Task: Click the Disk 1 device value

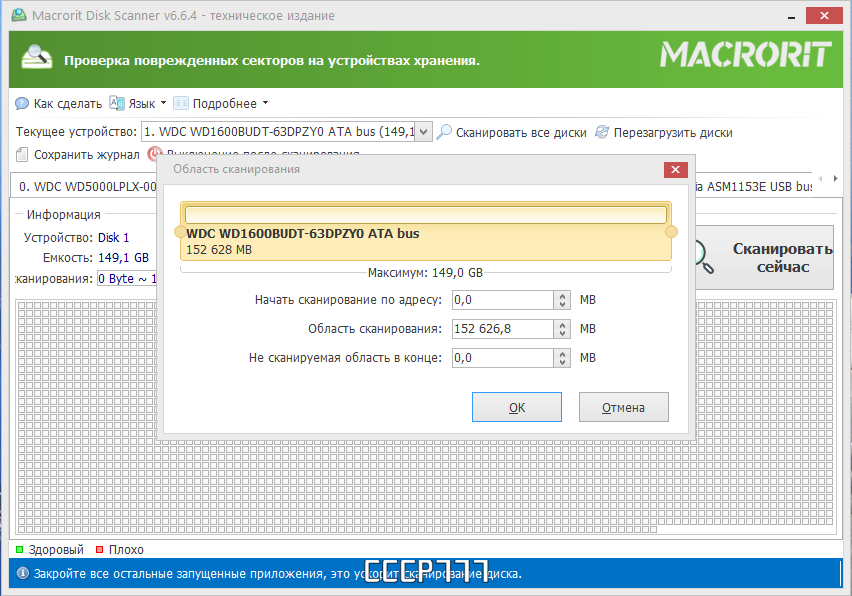Action: tap(114, 237)
